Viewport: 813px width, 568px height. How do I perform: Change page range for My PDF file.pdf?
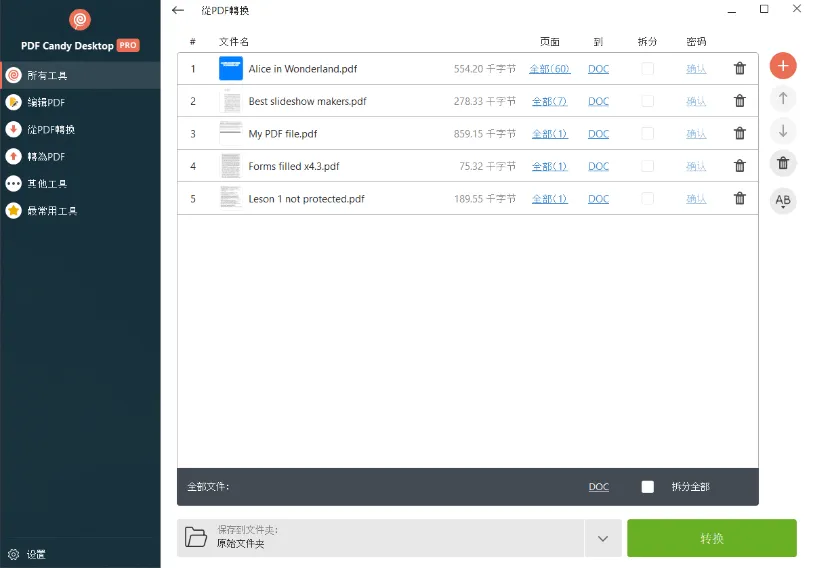click(x=550, y=134)
